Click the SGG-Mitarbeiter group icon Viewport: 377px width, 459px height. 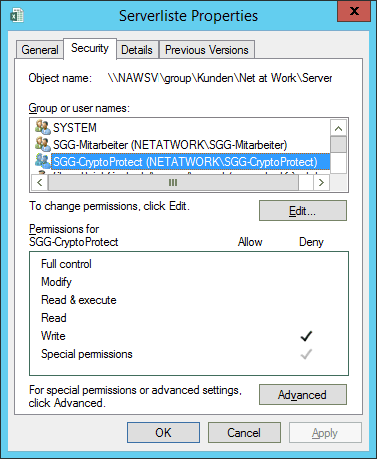pyautogui.click(x=43, y=144)
